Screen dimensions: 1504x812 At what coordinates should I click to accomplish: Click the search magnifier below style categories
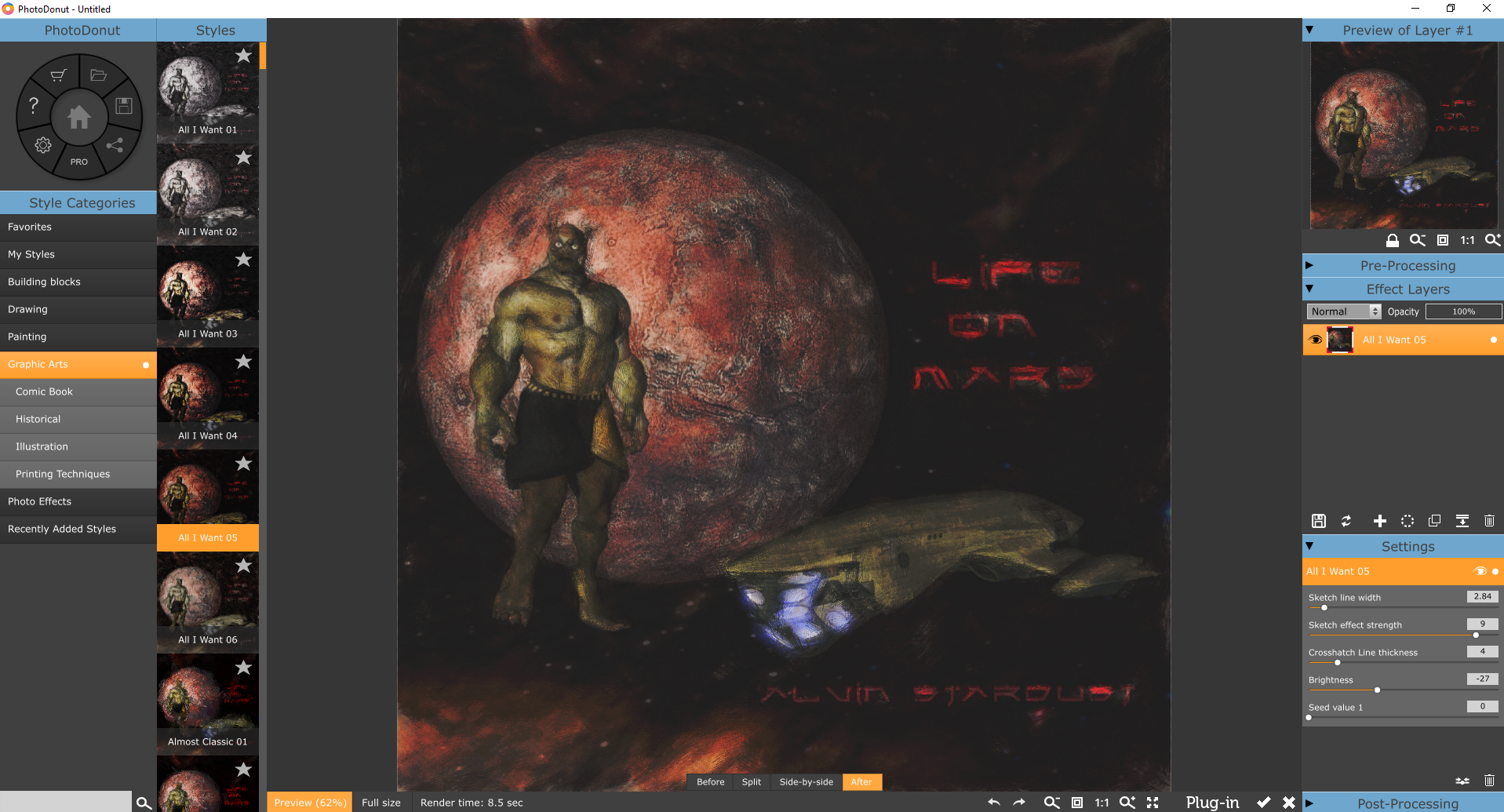pos(144,803)
